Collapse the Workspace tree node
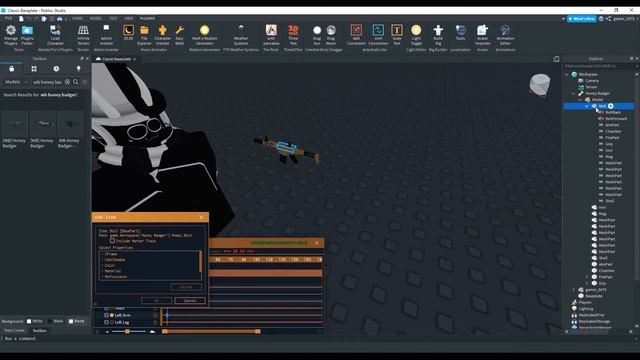Image resolution: width=640 pixels, height=360 pixels. tap(567, 74)
